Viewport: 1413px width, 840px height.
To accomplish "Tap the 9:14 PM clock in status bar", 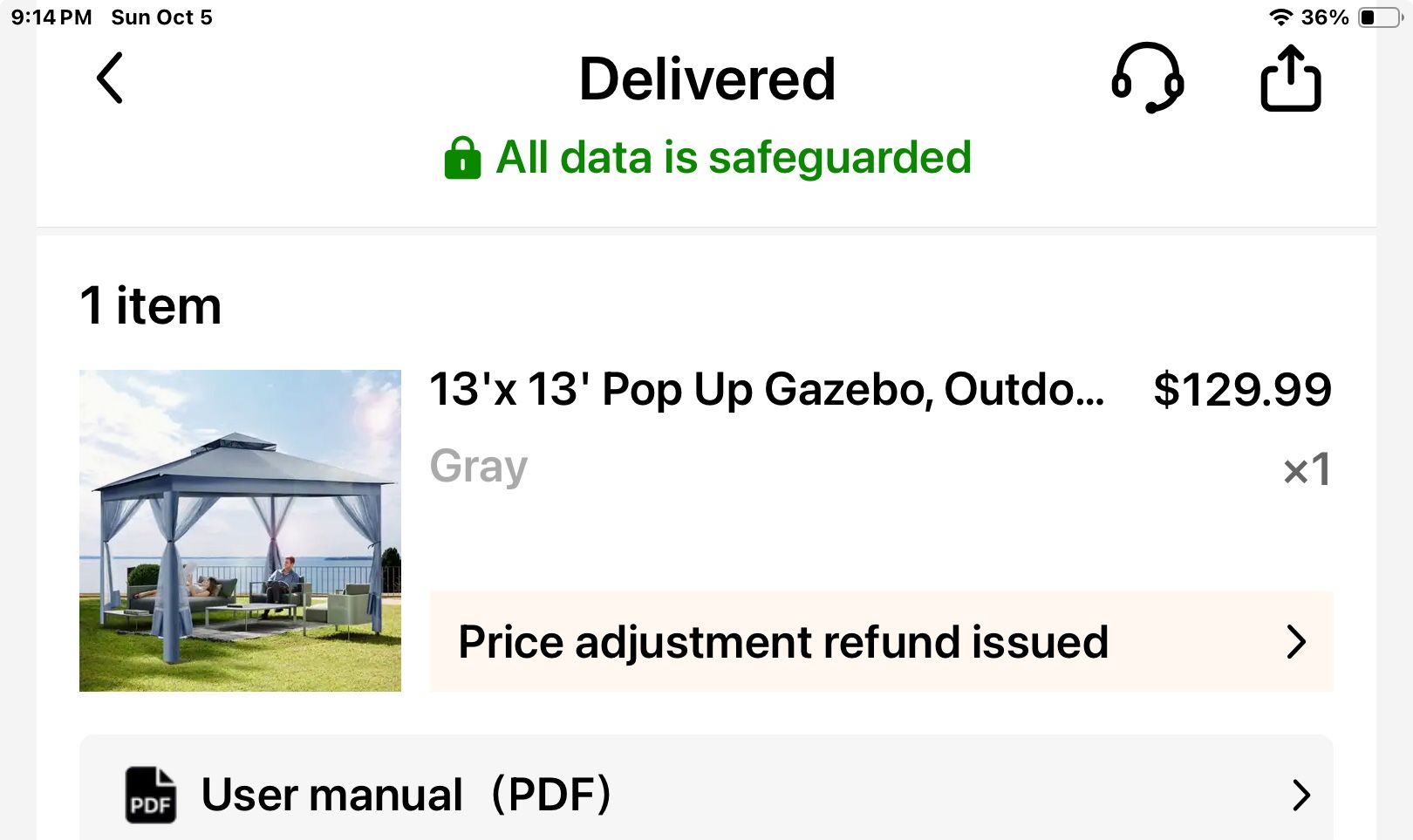I will (51, 17).
